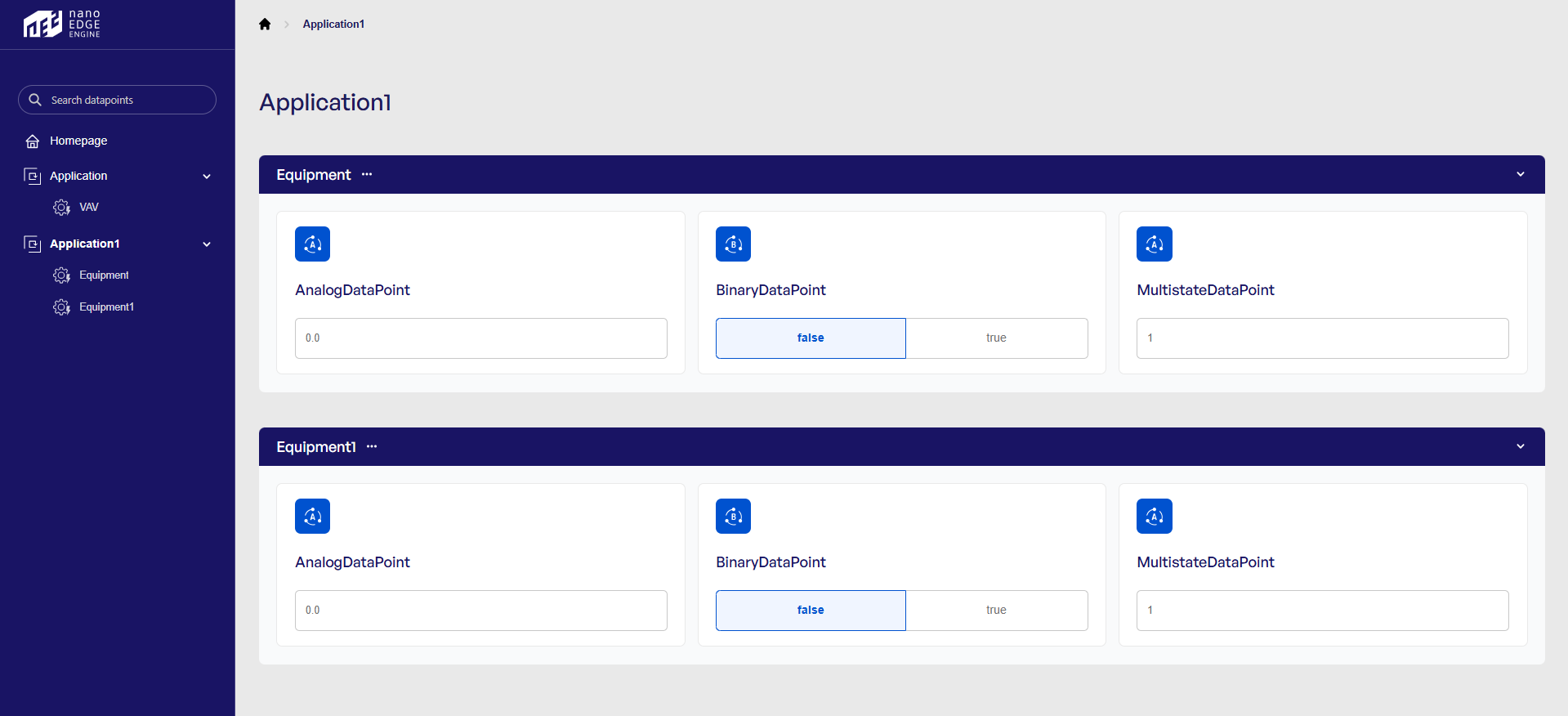
Task: Collapse the Equipment1 panel chevron
Action: tap(1520, 446)
